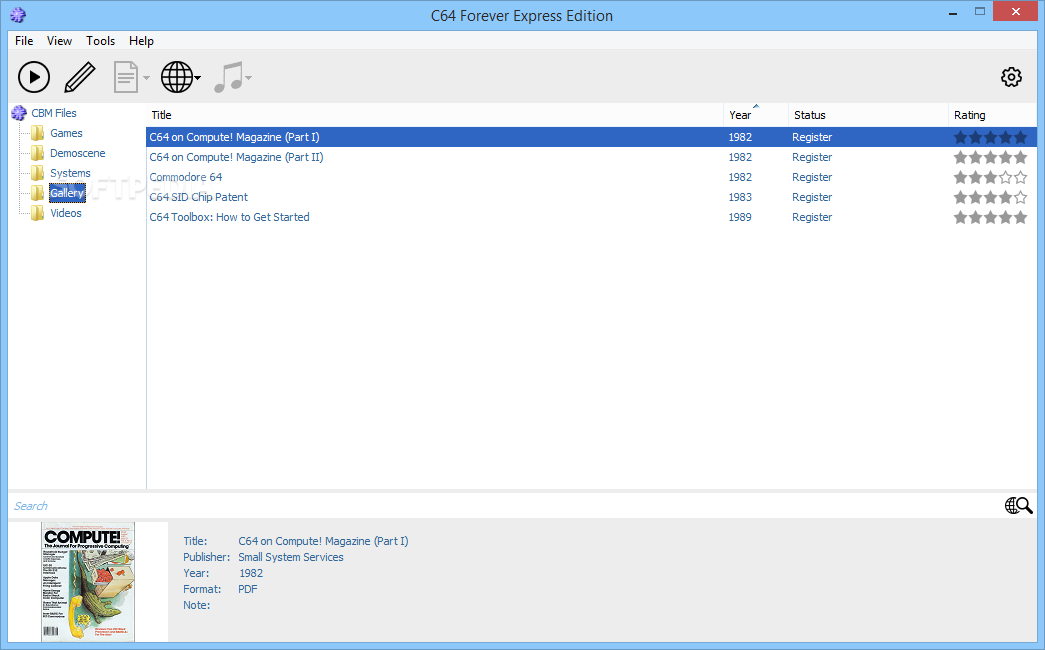Open the File menu
The image size is (1045, 650).
(24, 41)
